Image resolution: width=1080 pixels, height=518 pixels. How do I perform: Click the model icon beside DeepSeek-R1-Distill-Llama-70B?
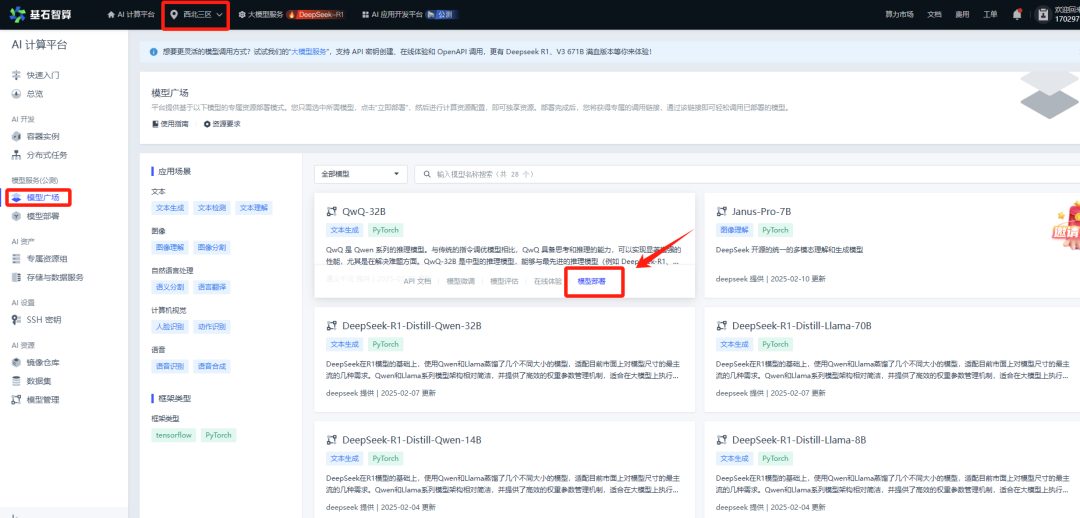(x=722, y=325)
